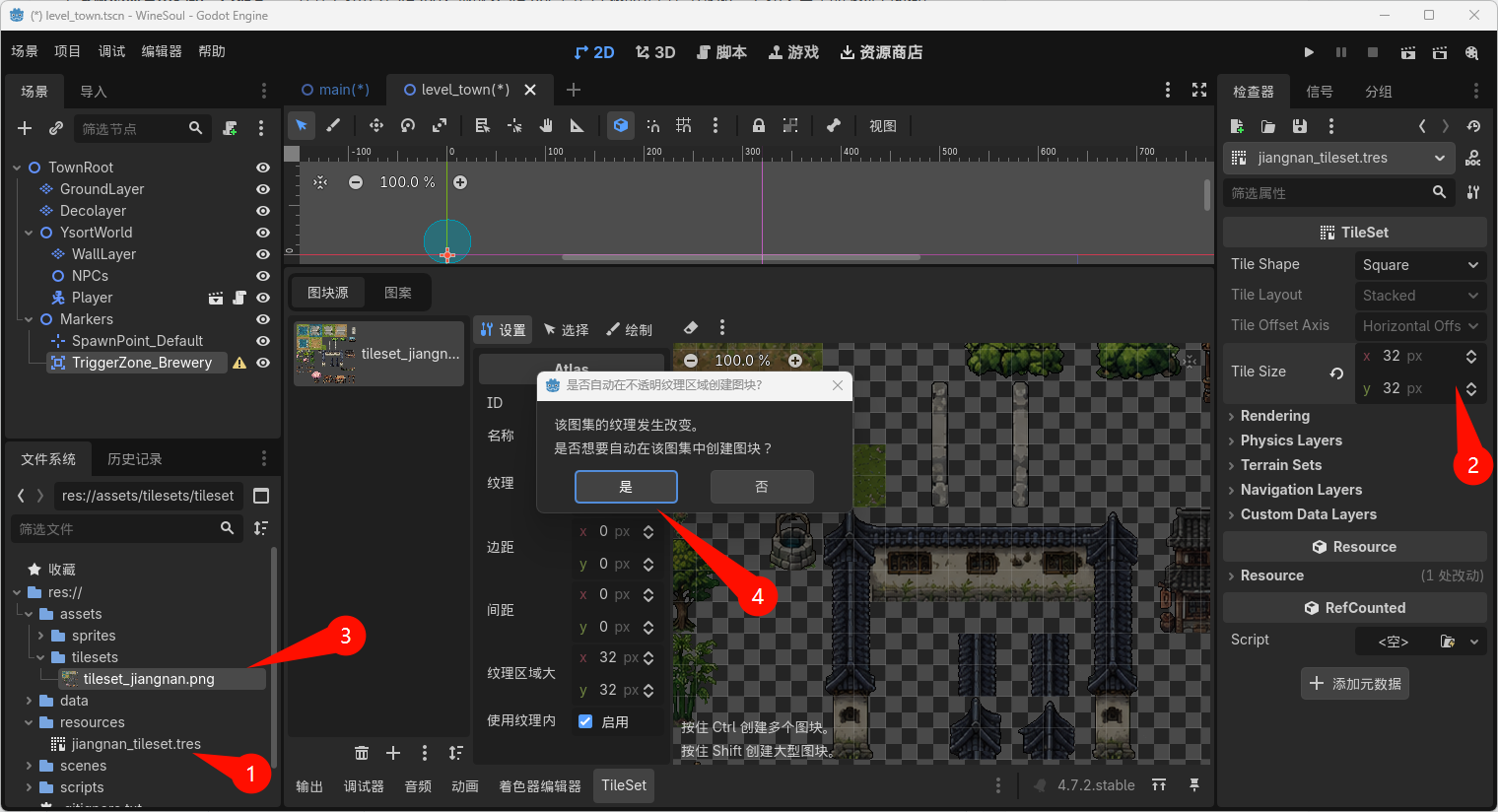Toggle visibility of TownRoot node
The width and height of the screenshot is (1498, 812).
pos(263,168)
